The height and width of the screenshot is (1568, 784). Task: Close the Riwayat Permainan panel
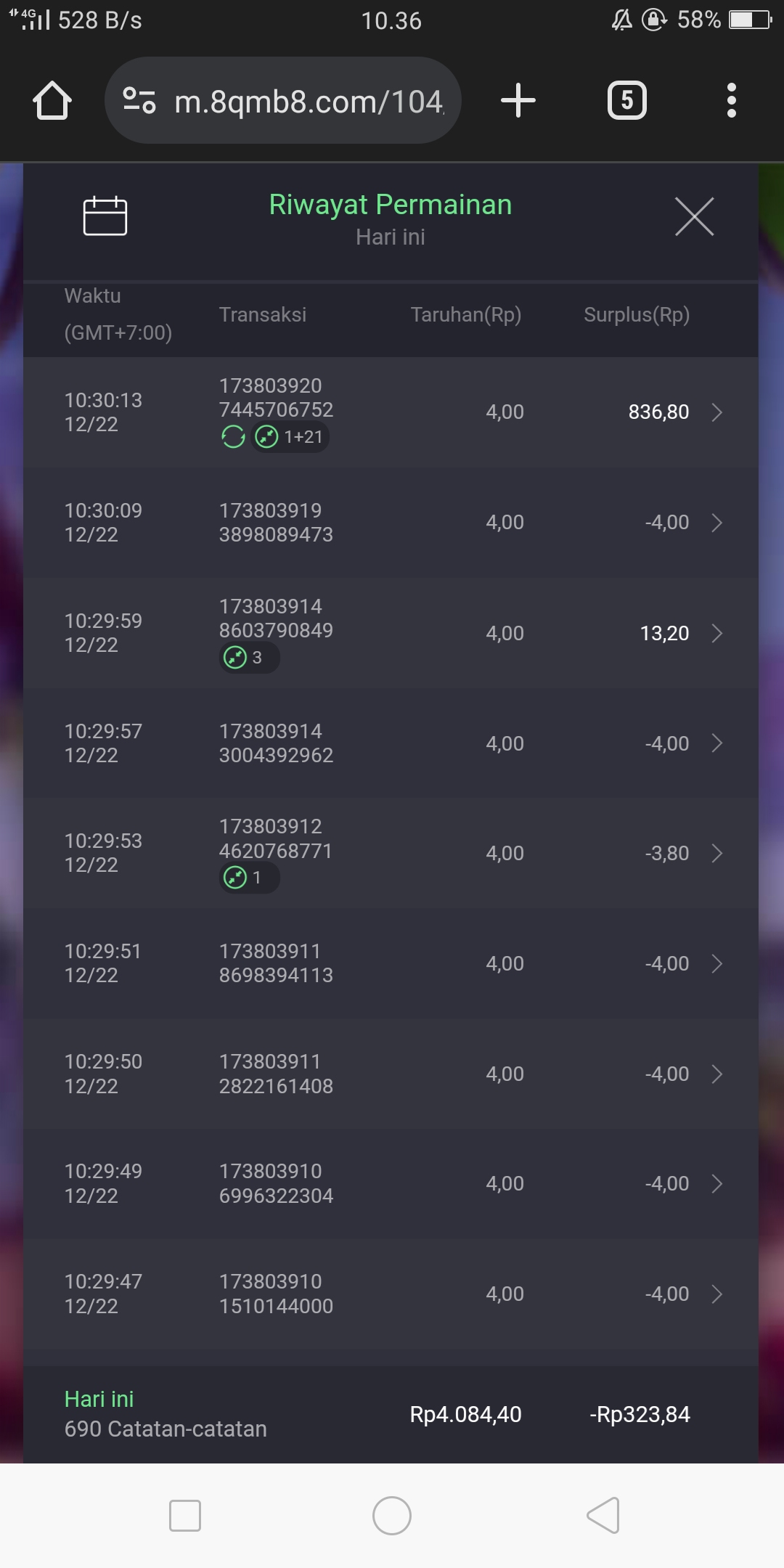coord(694,216)
